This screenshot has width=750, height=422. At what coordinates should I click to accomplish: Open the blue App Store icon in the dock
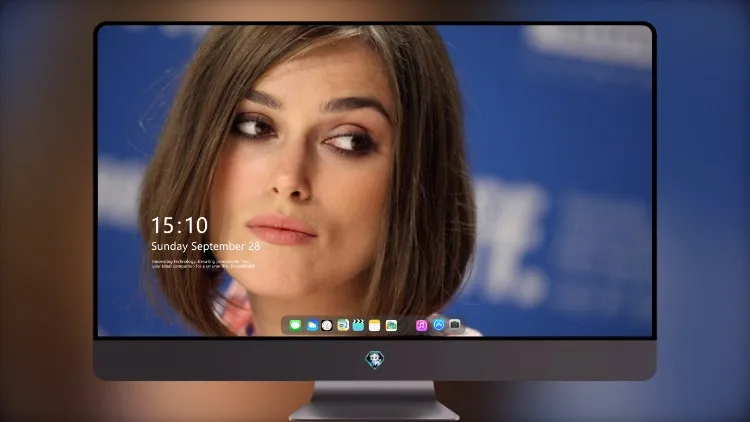coord(439,325)
